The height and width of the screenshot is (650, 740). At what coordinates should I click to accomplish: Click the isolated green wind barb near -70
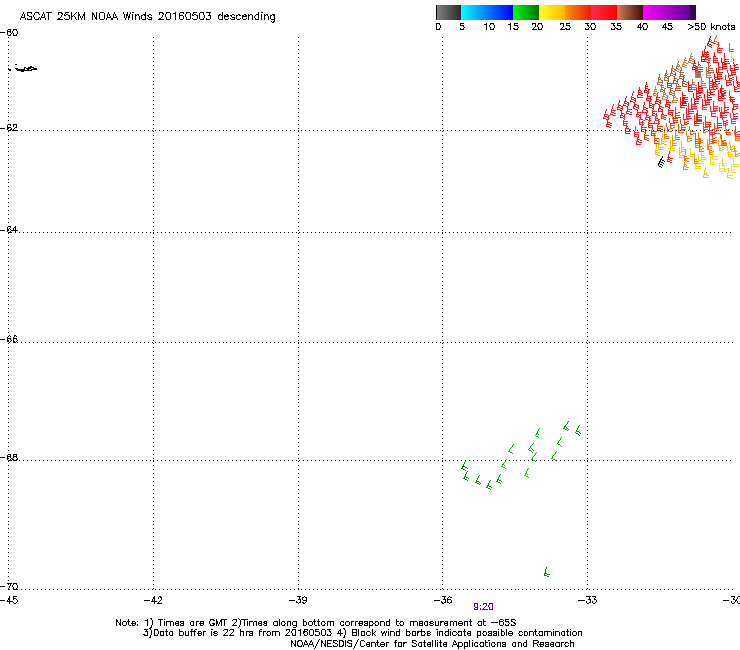(547, 572)
